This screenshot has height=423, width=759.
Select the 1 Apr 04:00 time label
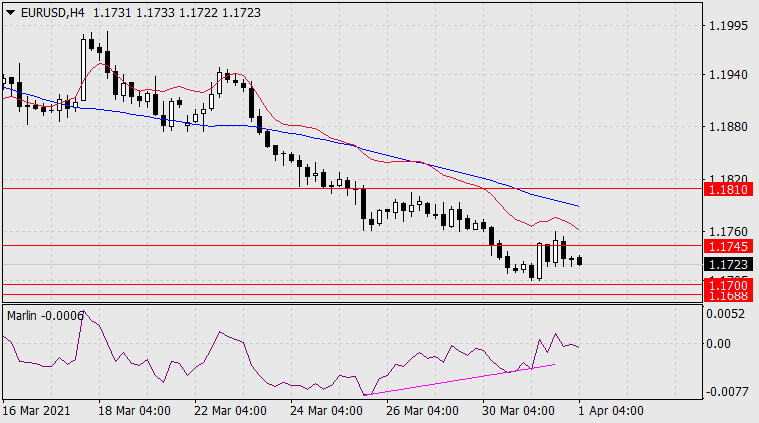coord(611,411)
